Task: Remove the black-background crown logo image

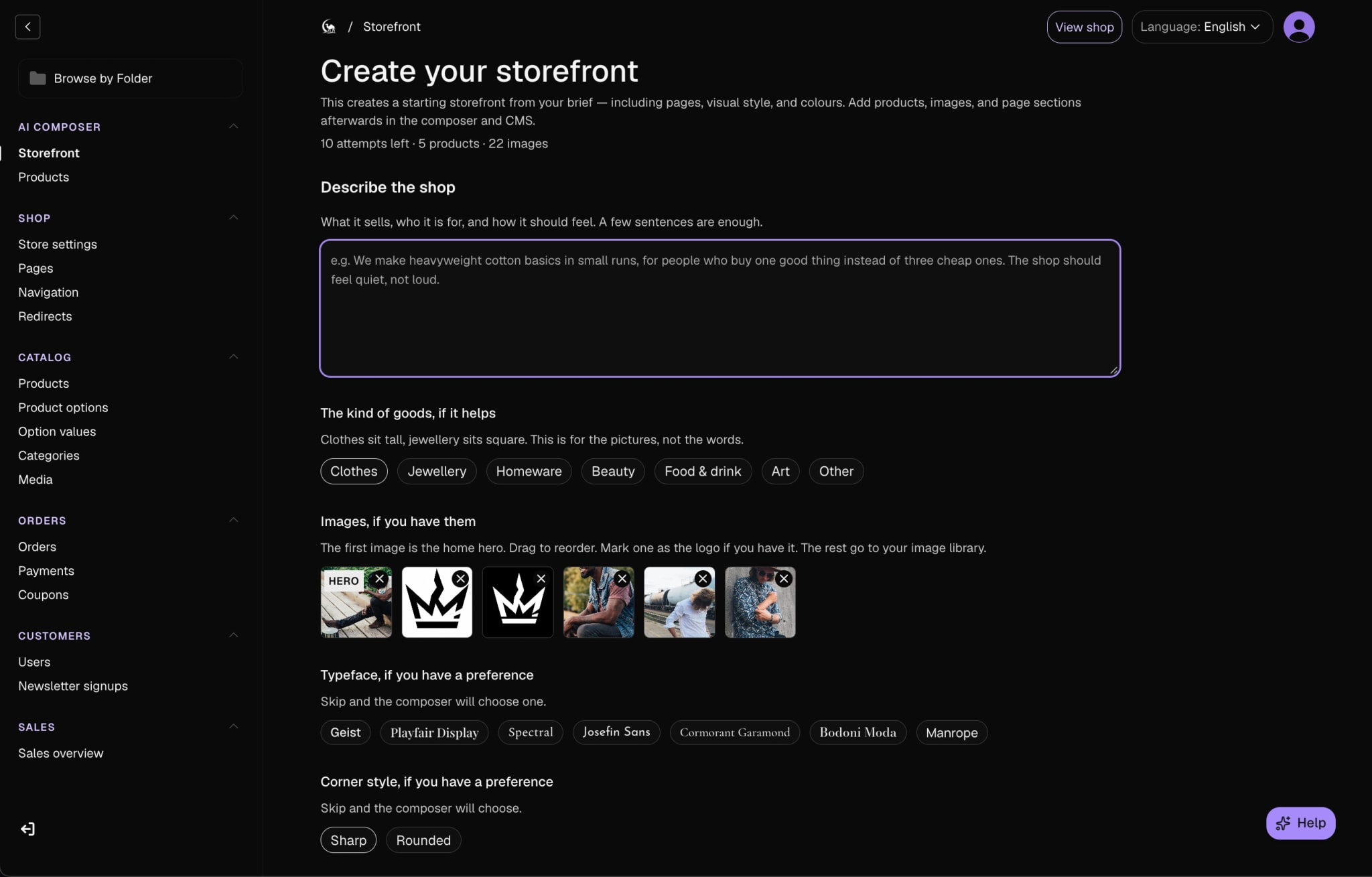Action: coord(541,578)
